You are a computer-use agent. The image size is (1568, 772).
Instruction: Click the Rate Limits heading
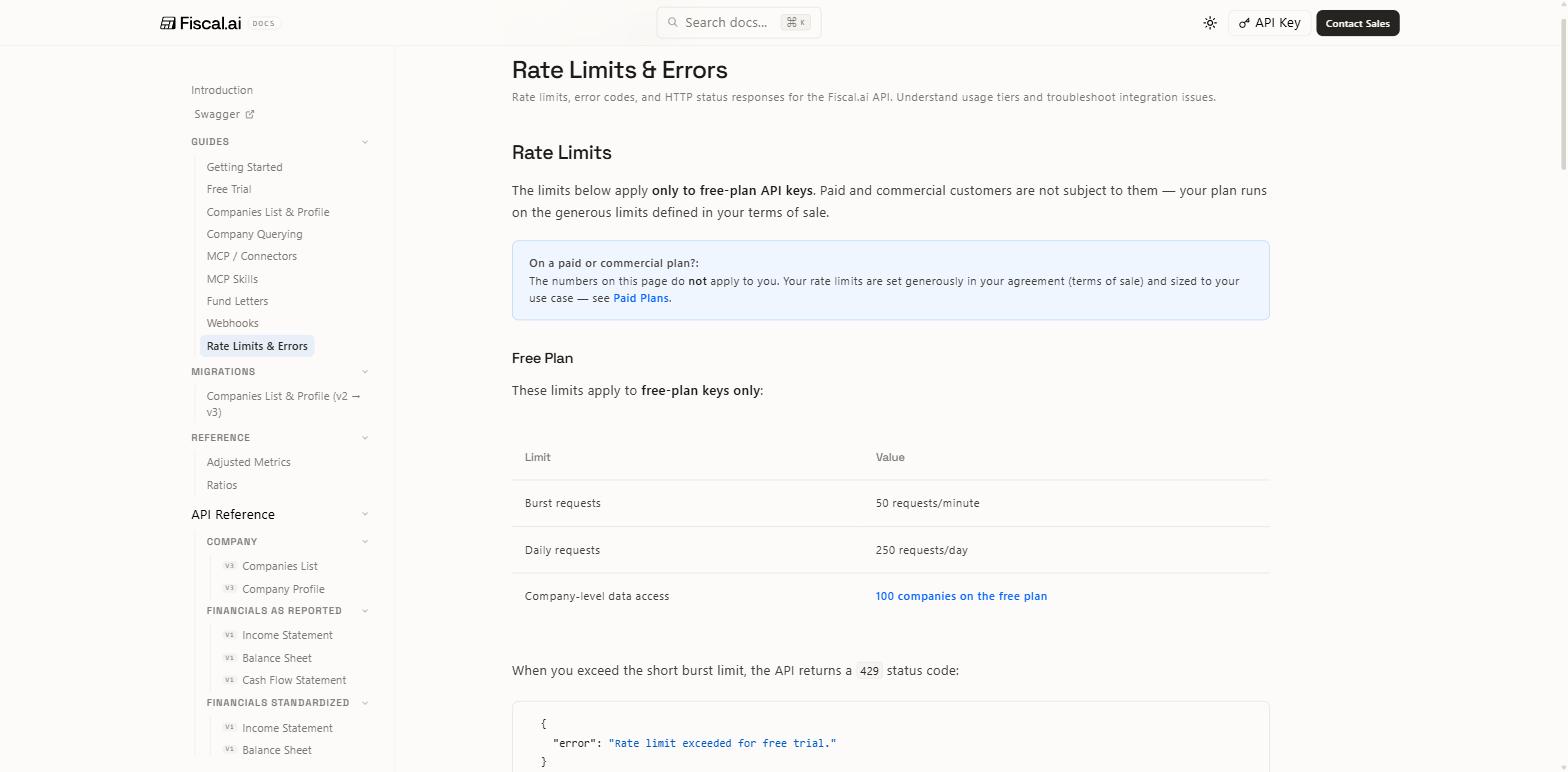(562, 153)
